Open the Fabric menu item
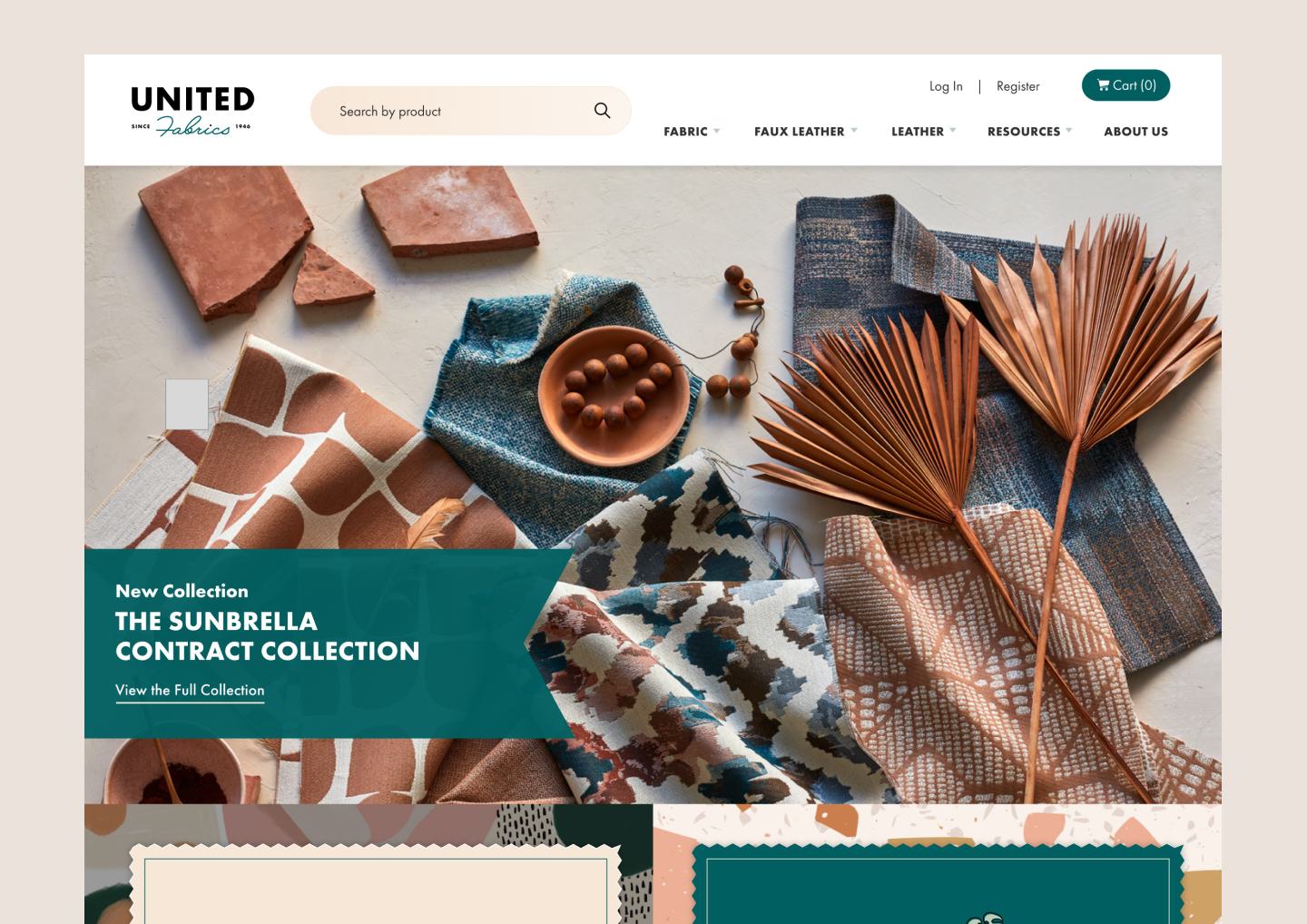 point(685,132)
